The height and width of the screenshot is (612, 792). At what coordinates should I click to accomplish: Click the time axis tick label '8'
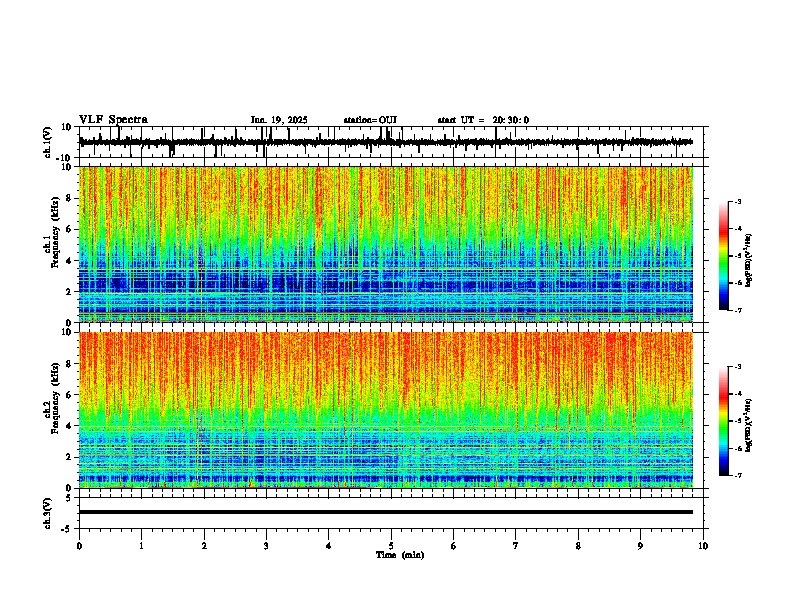(x=578, y=546)
